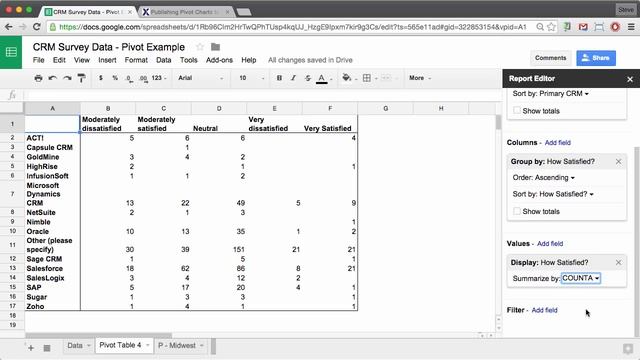Image resolution: width=640 pixels, height=360 pixels.
Task: Click the Neutral column header cell
Action: 219,124
